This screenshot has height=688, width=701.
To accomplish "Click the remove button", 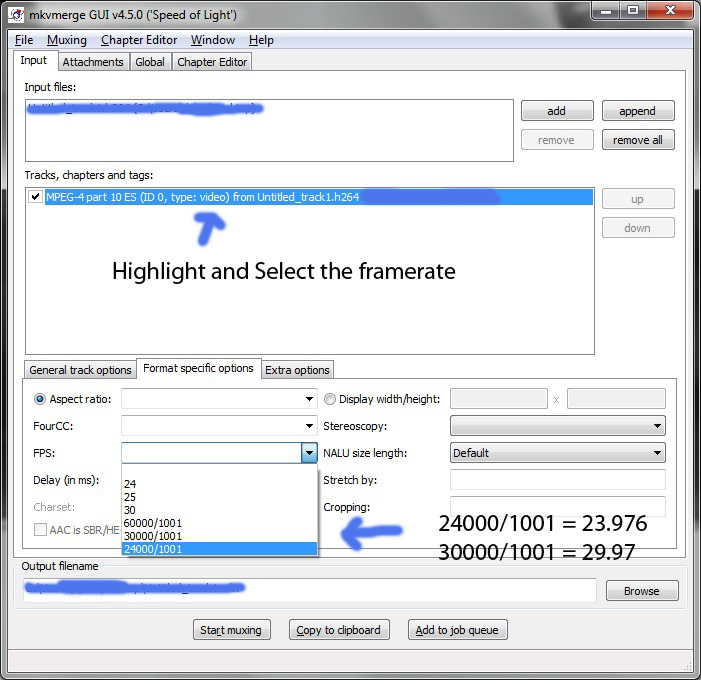I will 557,140.
